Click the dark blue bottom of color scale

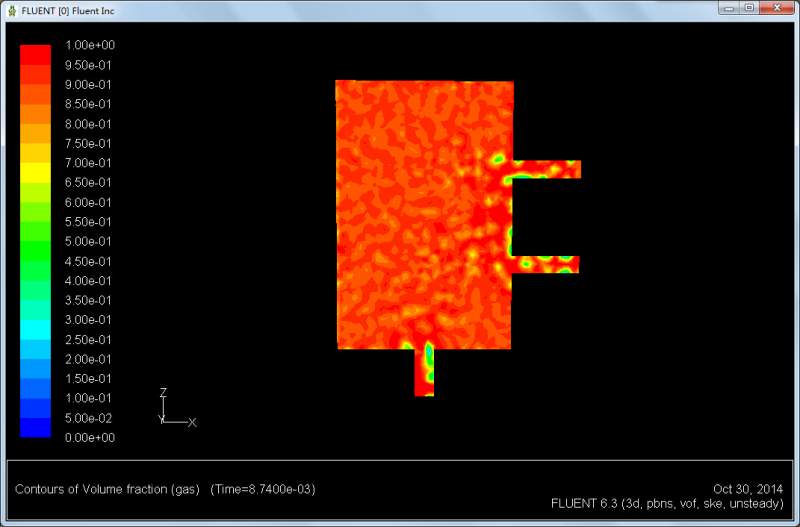tap(35, 428)
